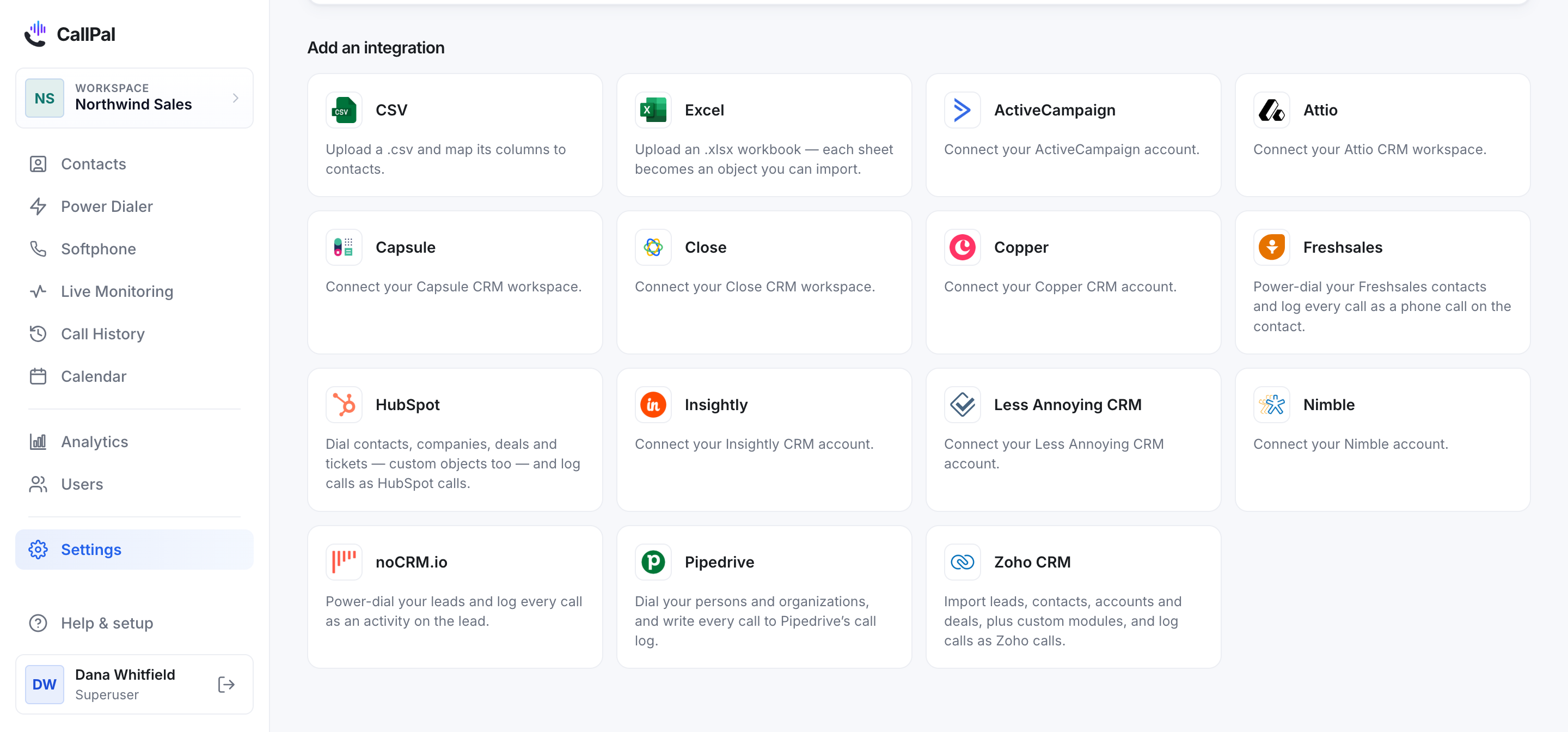Click 'Connect your Capsule CRM workspace.' text

coord(454,286)
